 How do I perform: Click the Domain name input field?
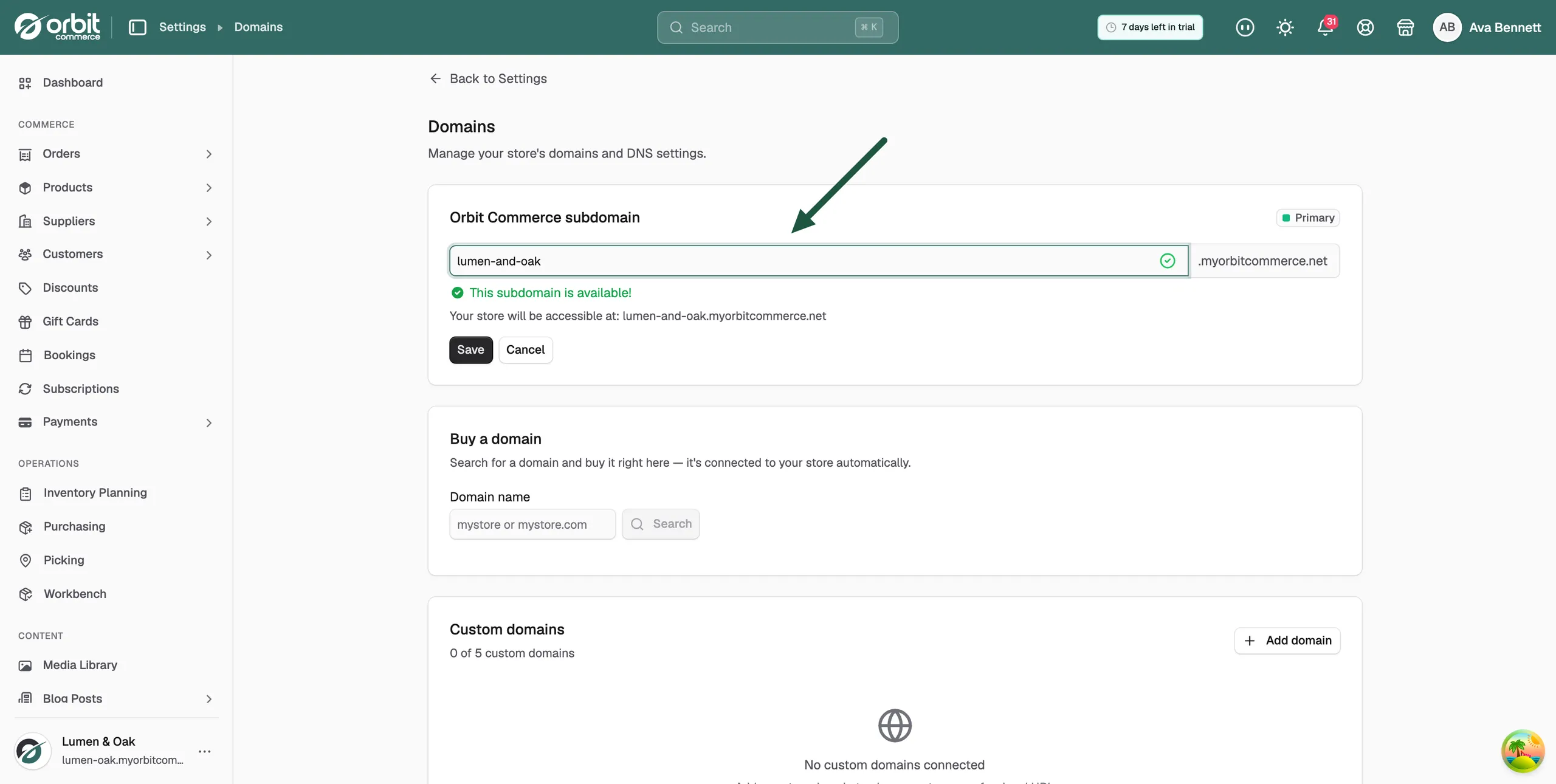pyautogui.click(x=532, y=524)
